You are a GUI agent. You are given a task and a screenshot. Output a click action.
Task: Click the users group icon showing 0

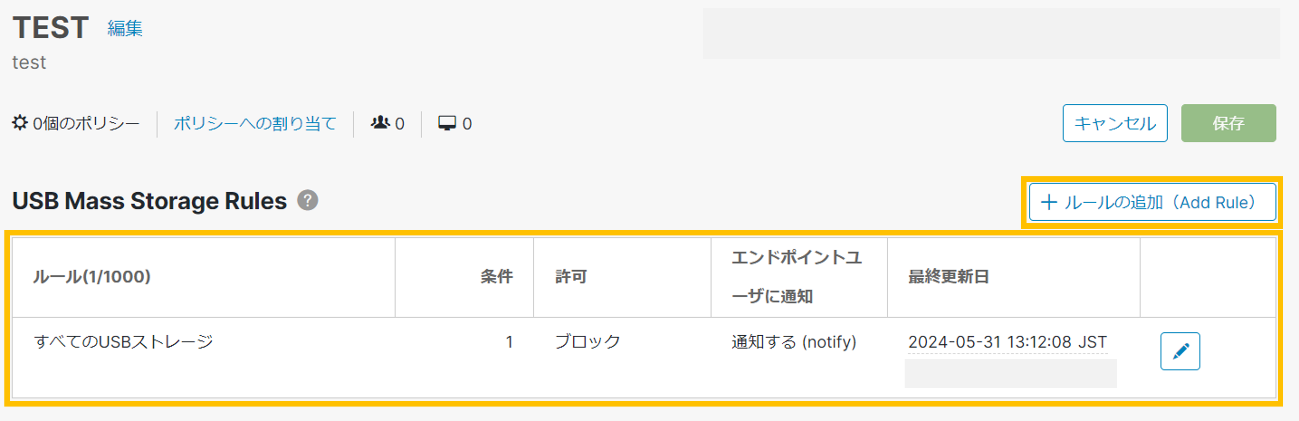click(380, 123)
